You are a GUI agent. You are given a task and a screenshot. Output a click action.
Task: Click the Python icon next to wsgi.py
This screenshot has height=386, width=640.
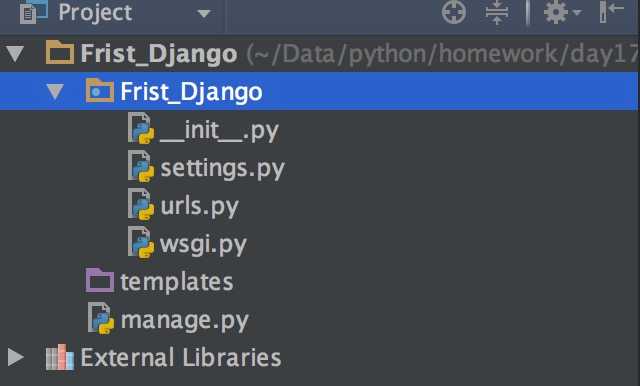coord(141,243)
